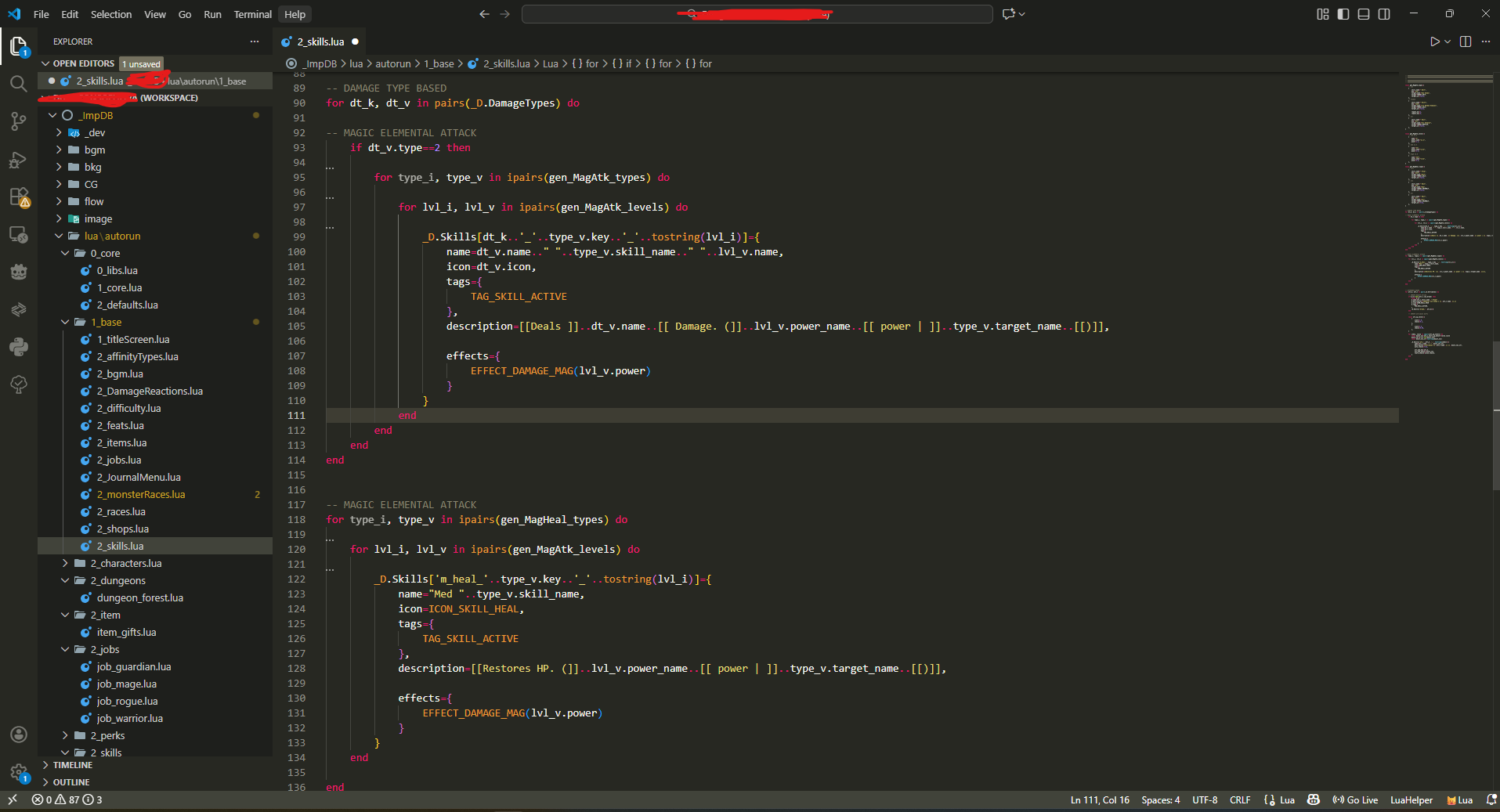The width and height of the screenshot is (1500, 812).
Task: Expand the bgm folder
Action: (94, 150)
